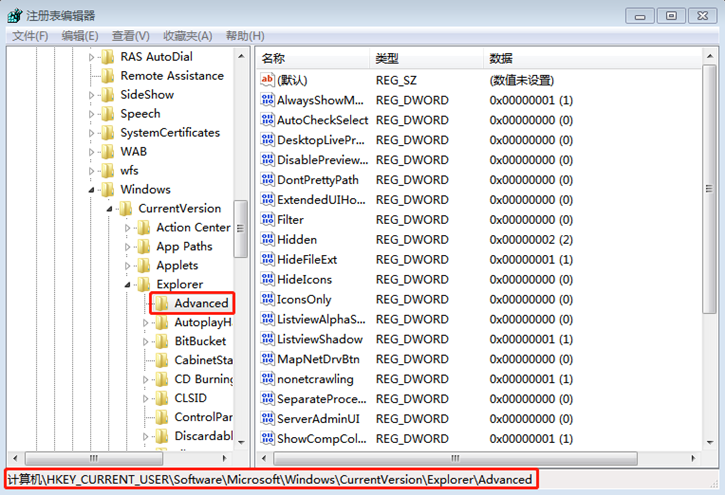Click the DWORD icon beside Filter
This screenshot has height=495, width=725.
point(267,219)
